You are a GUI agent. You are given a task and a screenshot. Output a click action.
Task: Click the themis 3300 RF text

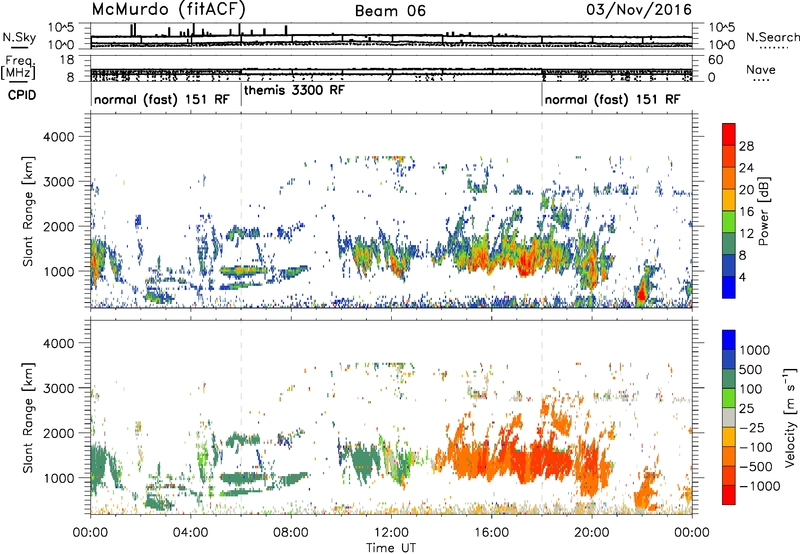294,90
